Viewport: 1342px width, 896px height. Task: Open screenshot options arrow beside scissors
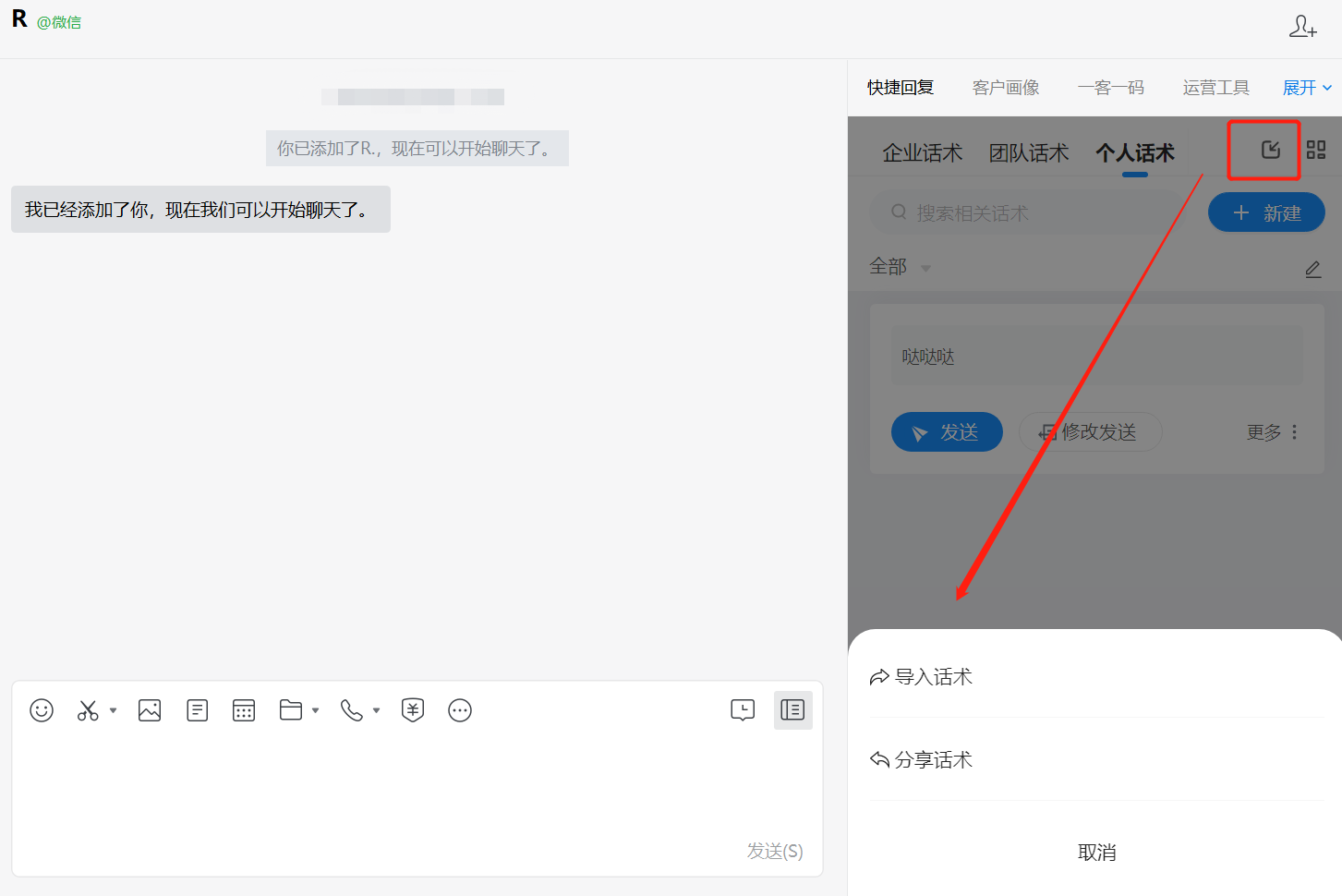point(114,710)
